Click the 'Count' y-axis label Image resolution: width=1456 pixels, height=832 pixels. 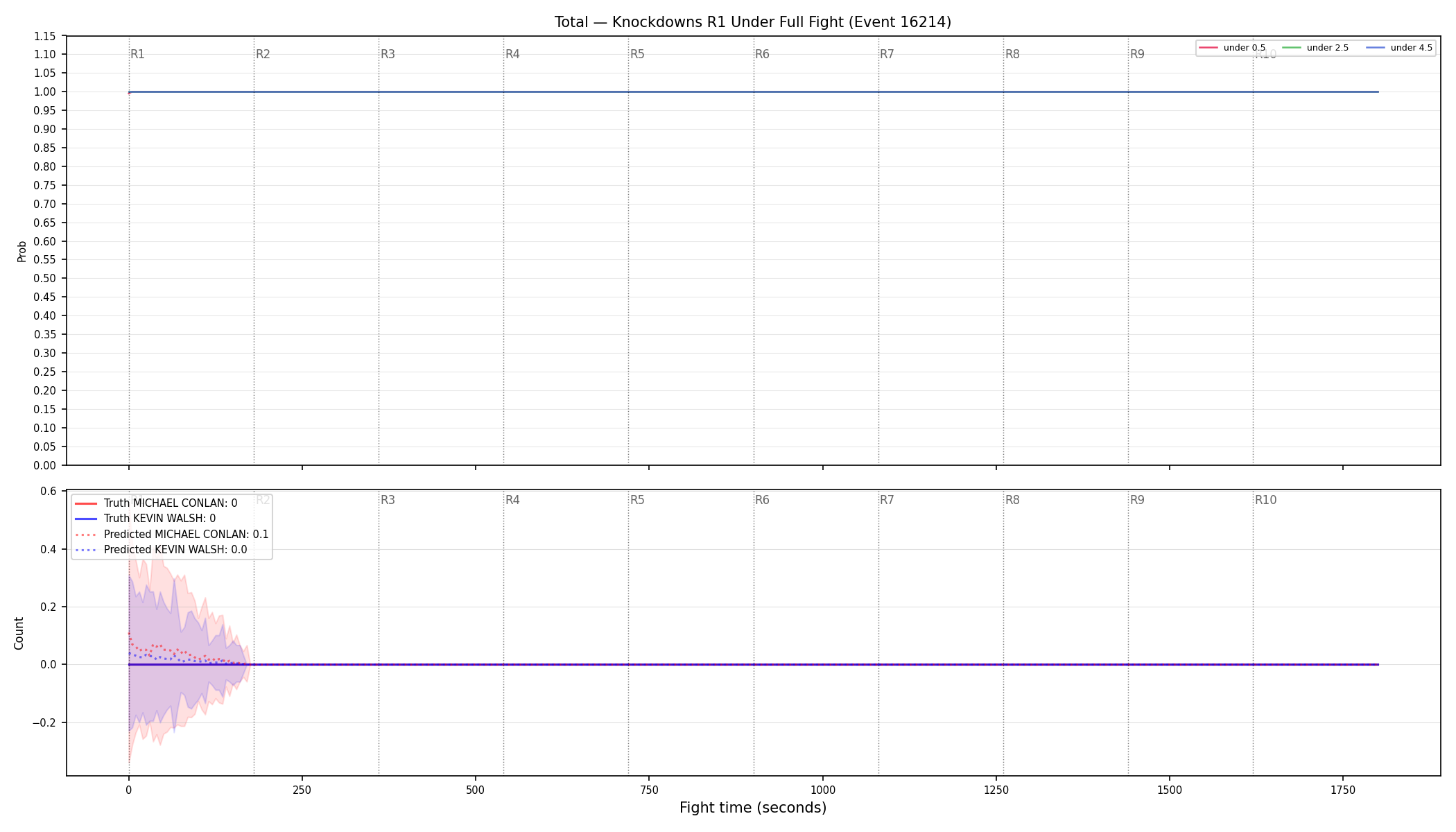point(19,633)
